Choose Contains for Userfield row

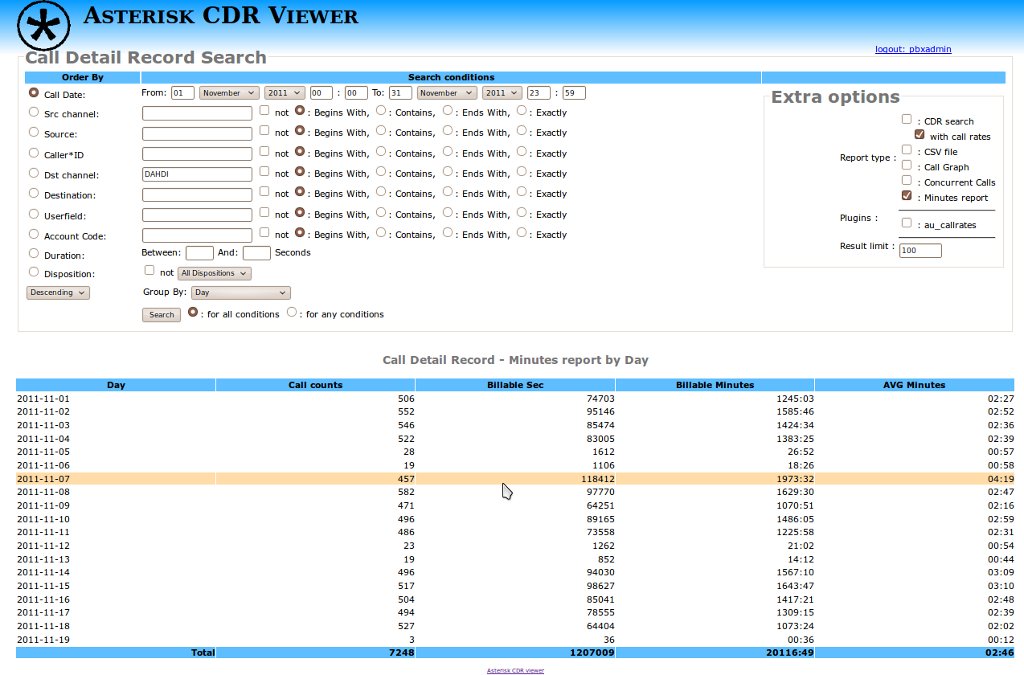tap(381, 212)
